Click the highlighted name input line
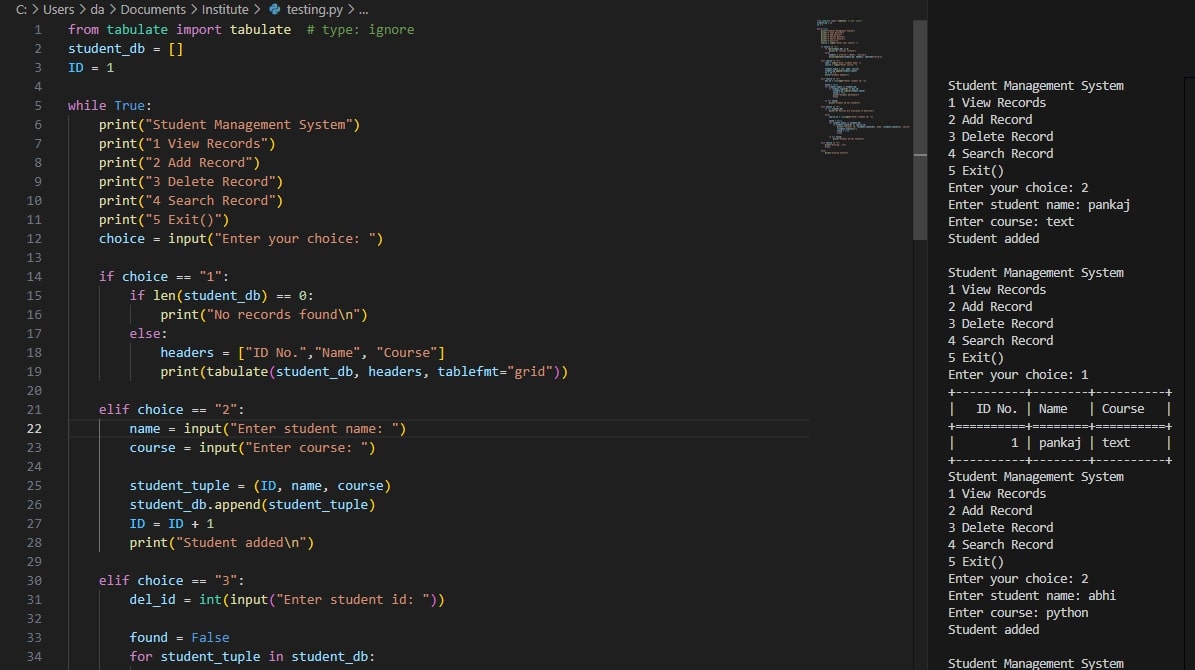The height and width of the screenshot is (670, 1195). 270,428
